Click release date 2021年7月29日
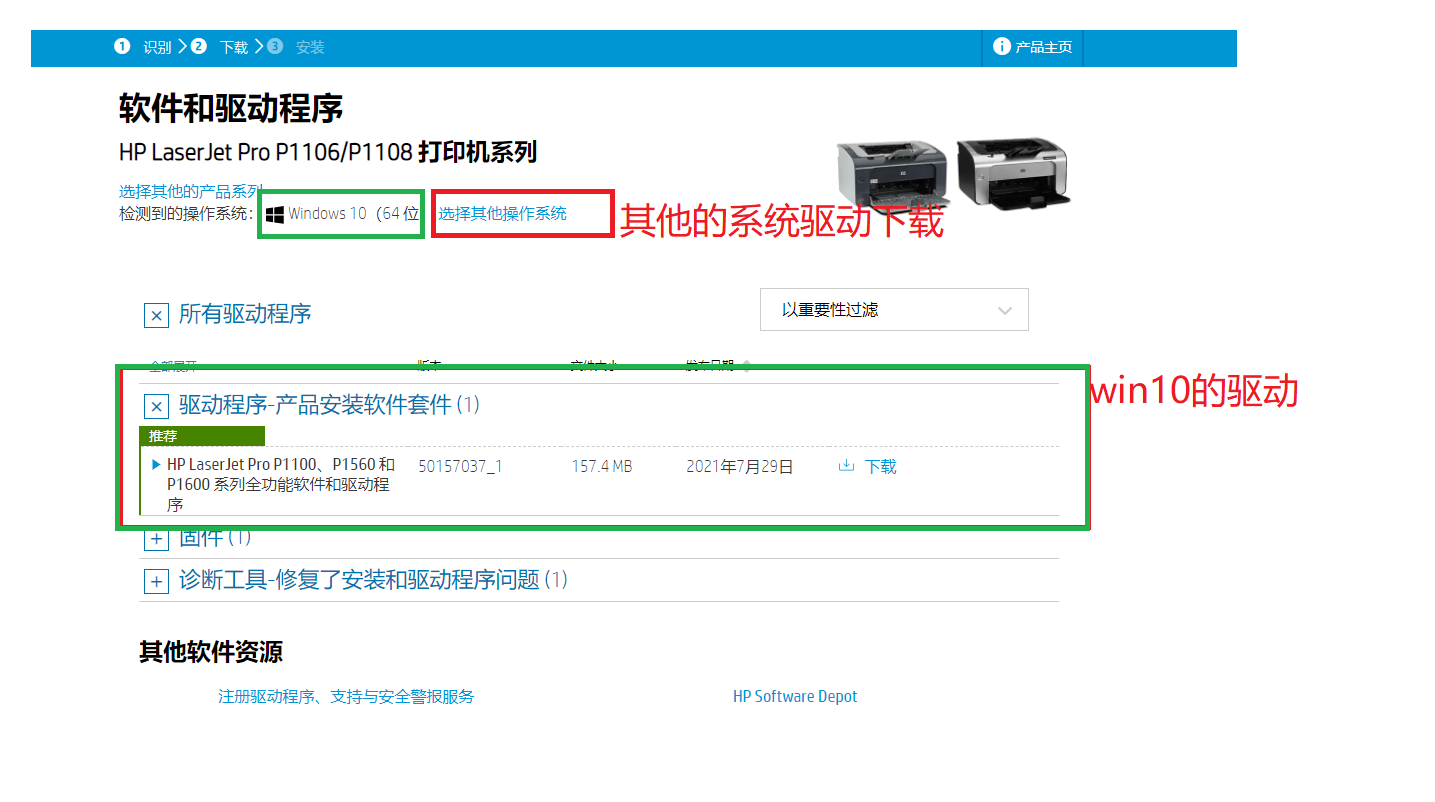The width and height of the screenshot is (1435, 802). coord(740,466)
